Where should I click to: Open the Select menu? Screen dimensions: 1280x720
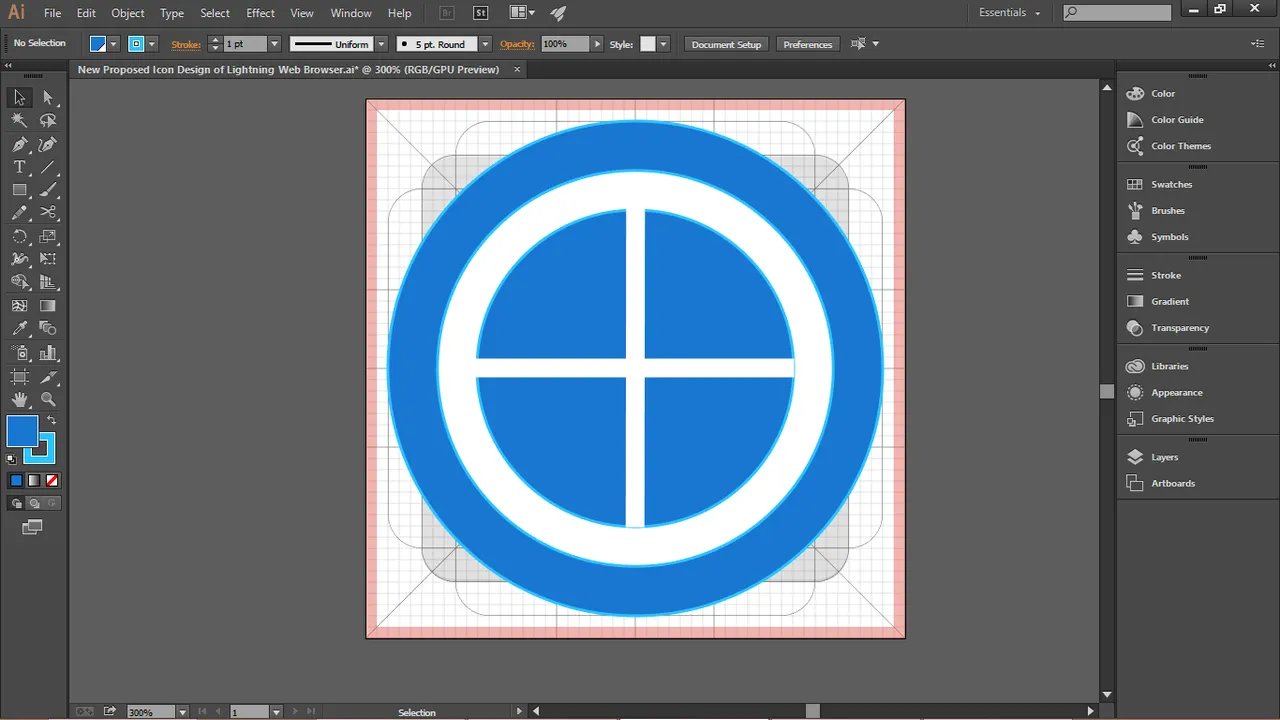[215, 13]
